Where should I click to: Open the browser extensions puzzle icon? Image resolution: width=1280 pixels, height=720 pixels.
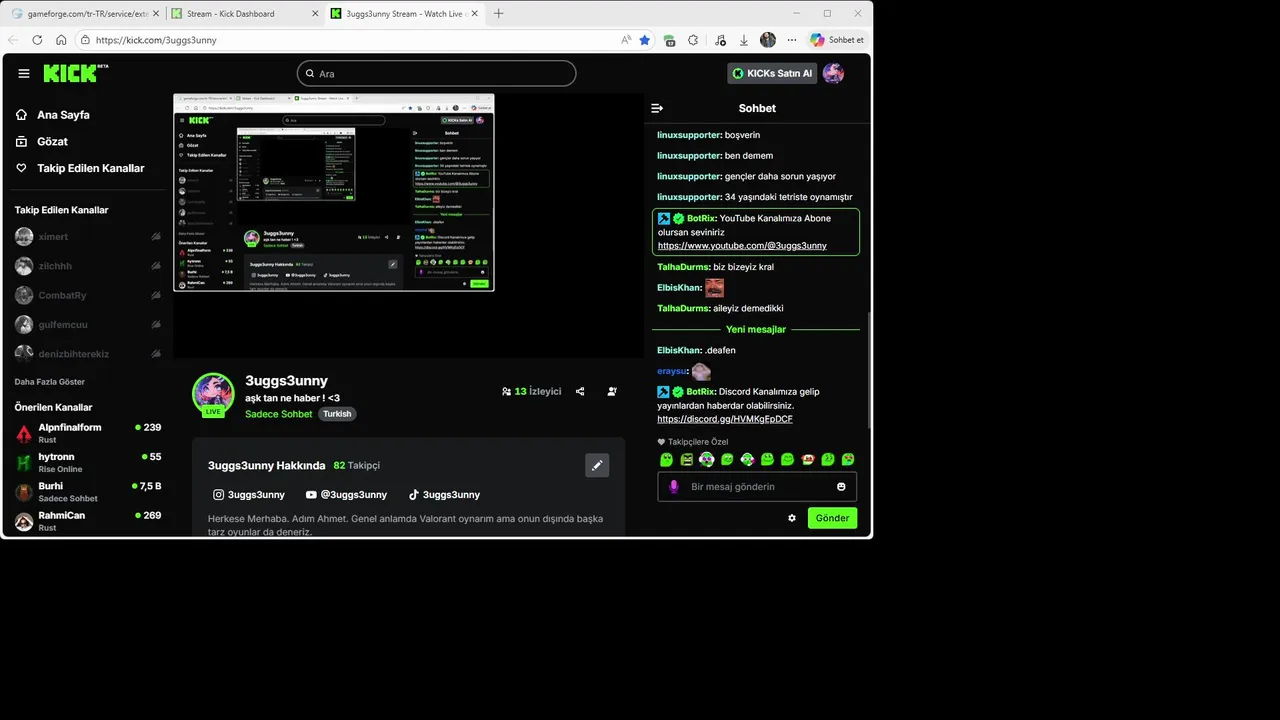tap(693, 40)
